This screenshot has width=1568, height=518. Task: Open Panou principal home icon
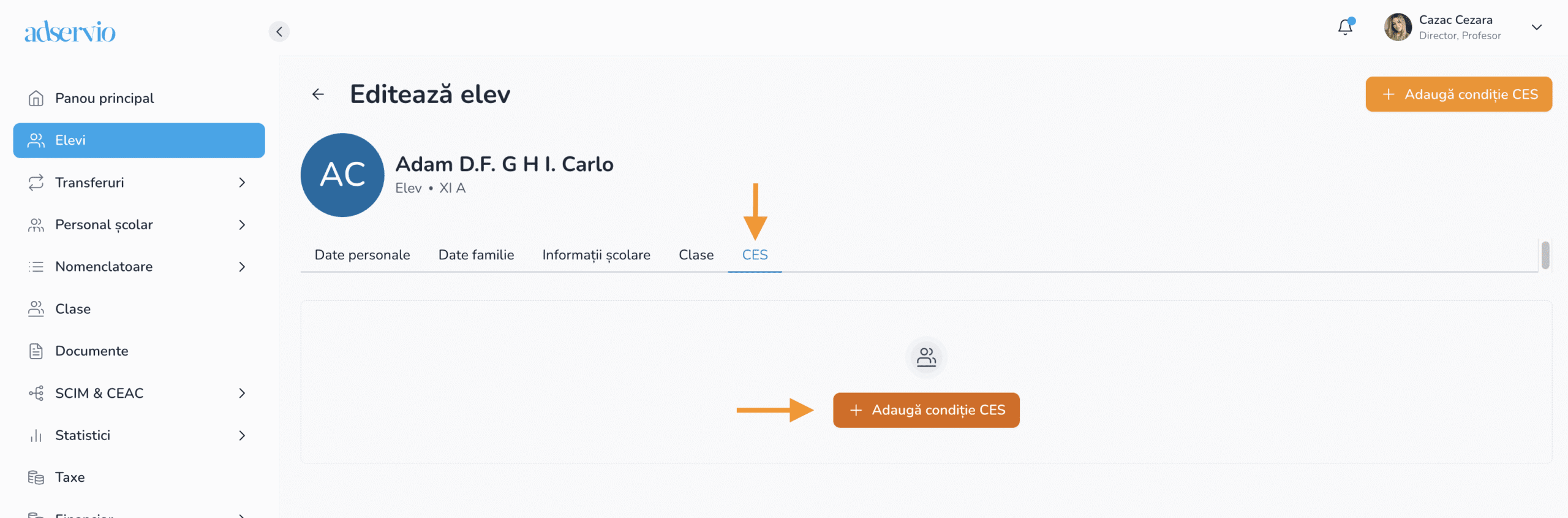point(36,98)
